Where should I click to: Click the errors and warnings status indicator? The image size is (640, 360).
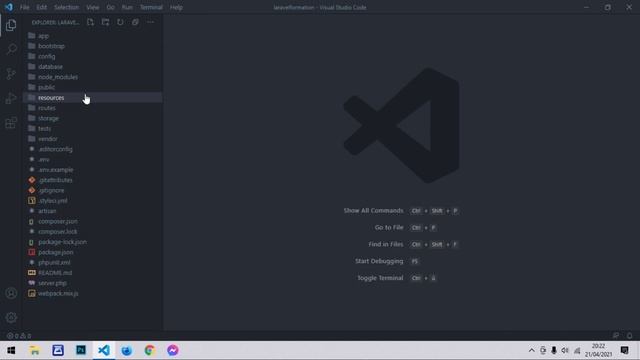point(19,336)
